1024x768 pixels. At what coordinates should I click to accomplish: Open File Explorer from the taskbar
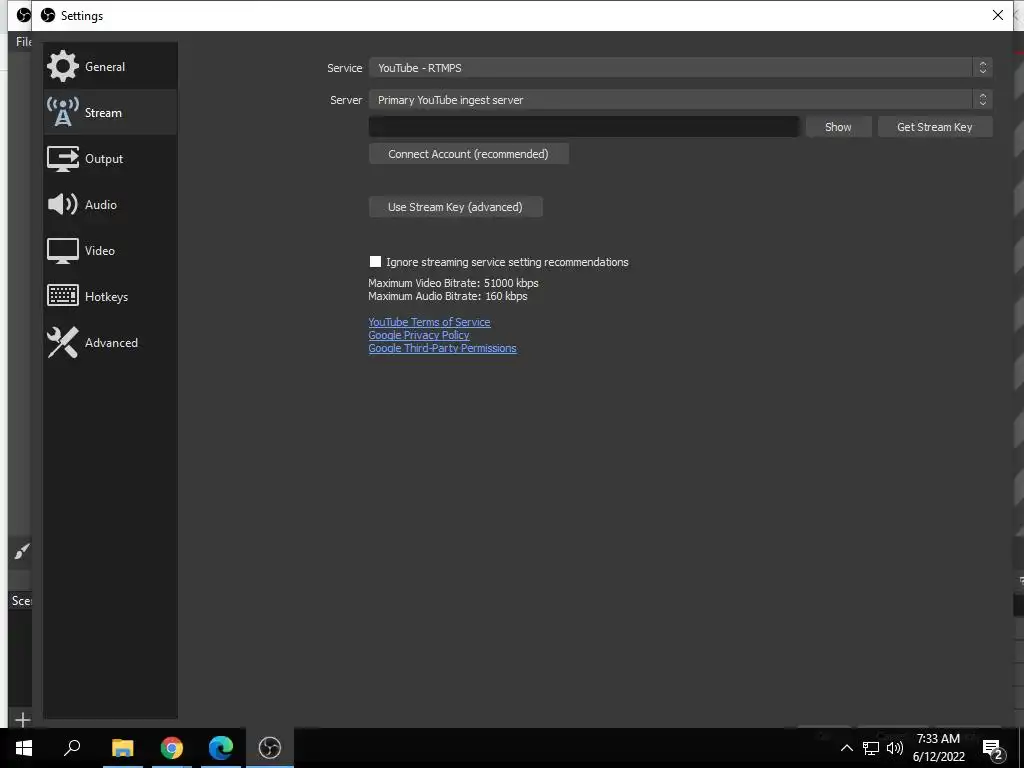pyautogui.click(x=122, y=748)
